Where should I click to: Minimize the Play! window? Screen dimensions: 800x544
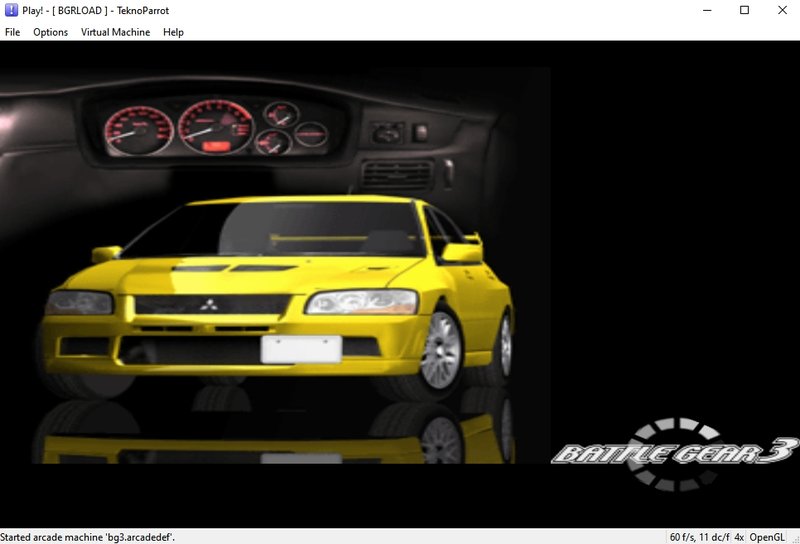pos(707,10)
